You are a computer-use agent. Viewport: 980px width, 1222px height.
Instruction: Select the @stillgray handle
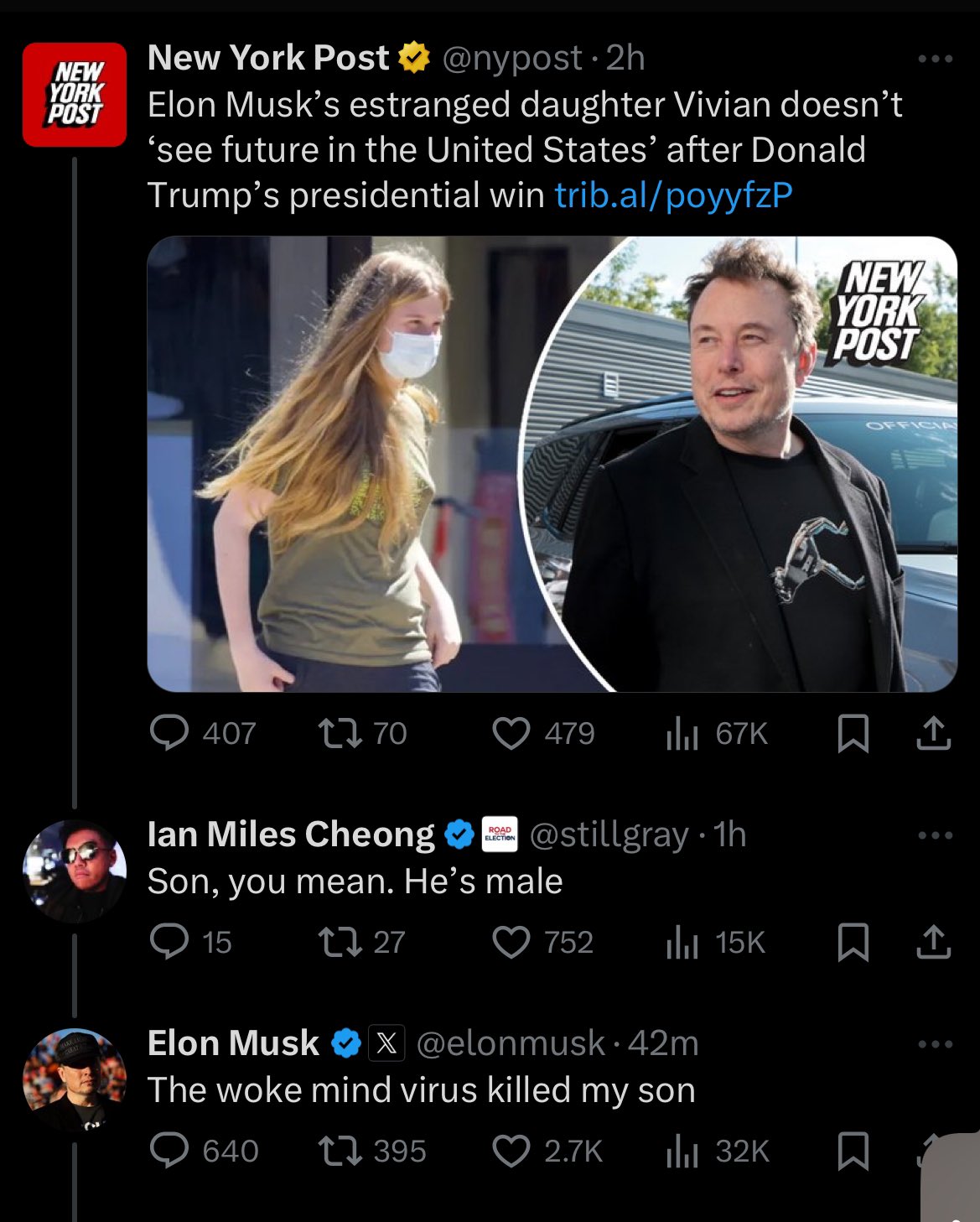[x=612, y=835]
